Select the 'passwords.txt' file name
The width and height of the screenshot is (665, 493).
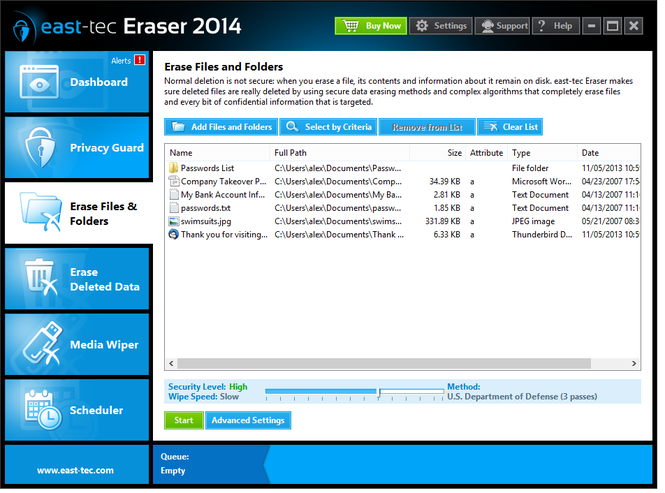pyautogui.click(x=206, y=208)
